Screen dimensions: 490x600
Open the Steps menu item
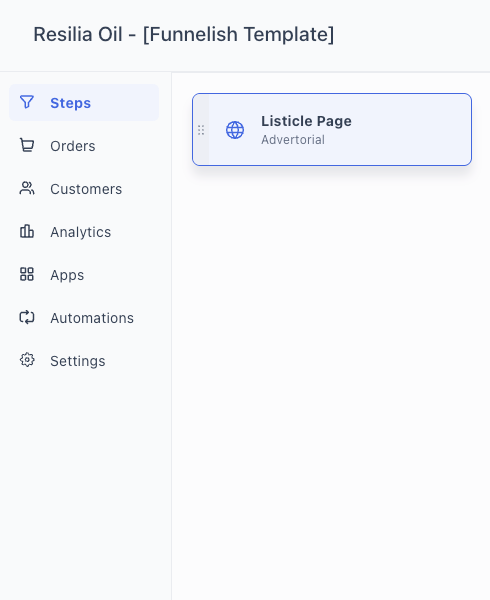click(x=84, y=103)
